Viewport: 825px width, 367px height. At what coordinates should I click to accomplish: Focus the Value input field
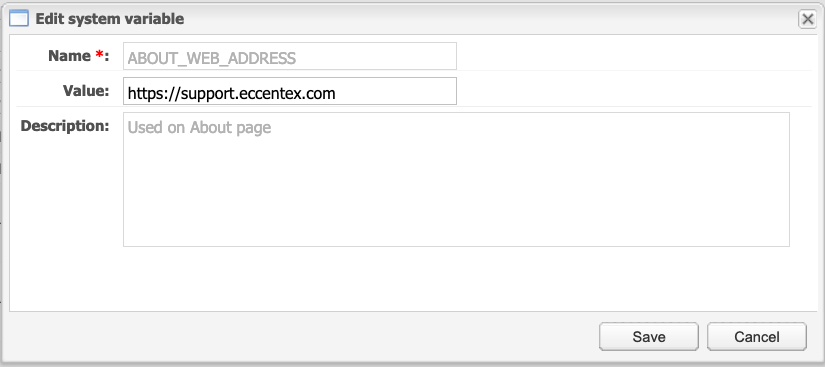coord(290,91)
